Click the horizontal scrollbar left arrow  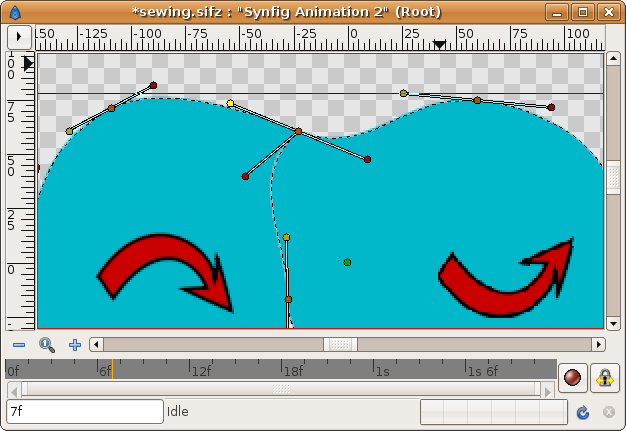(96, 344)
